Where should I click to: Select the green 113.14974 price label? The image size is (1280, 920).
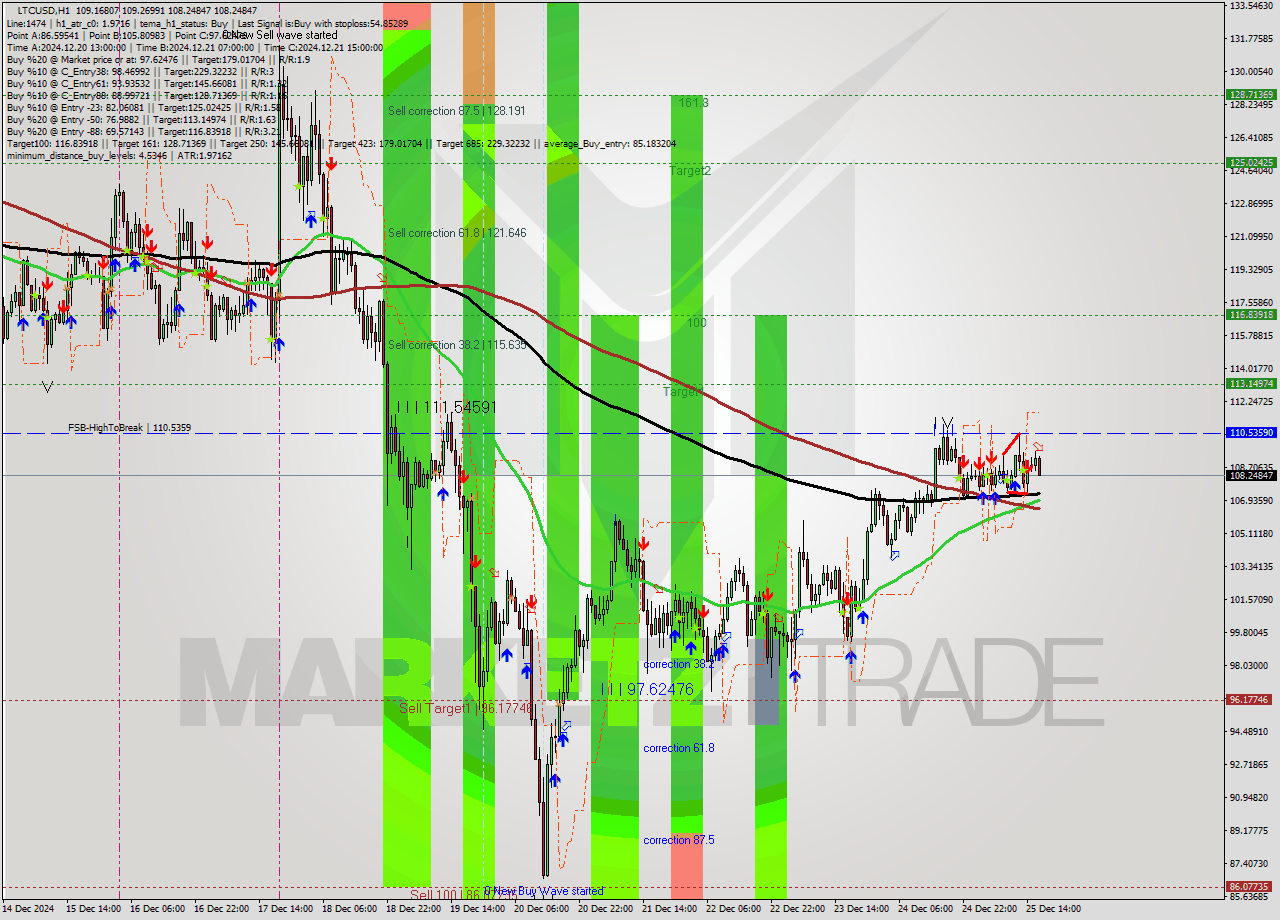tap(1251, 383)
